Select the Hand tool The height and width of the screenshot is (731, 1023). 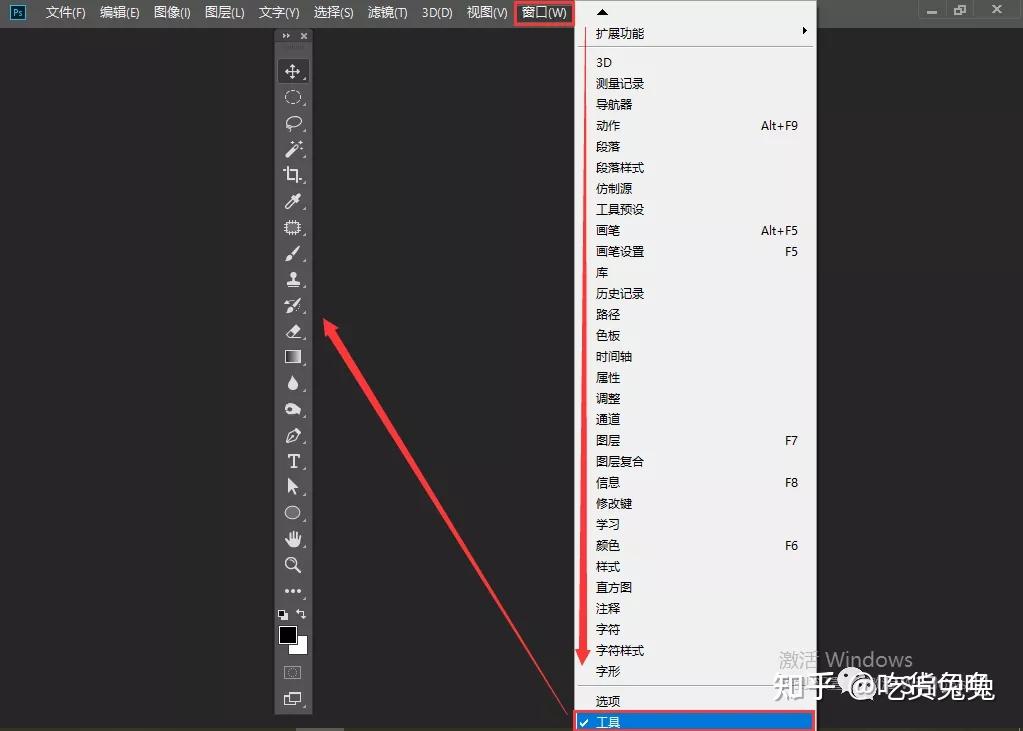(293, 539)
